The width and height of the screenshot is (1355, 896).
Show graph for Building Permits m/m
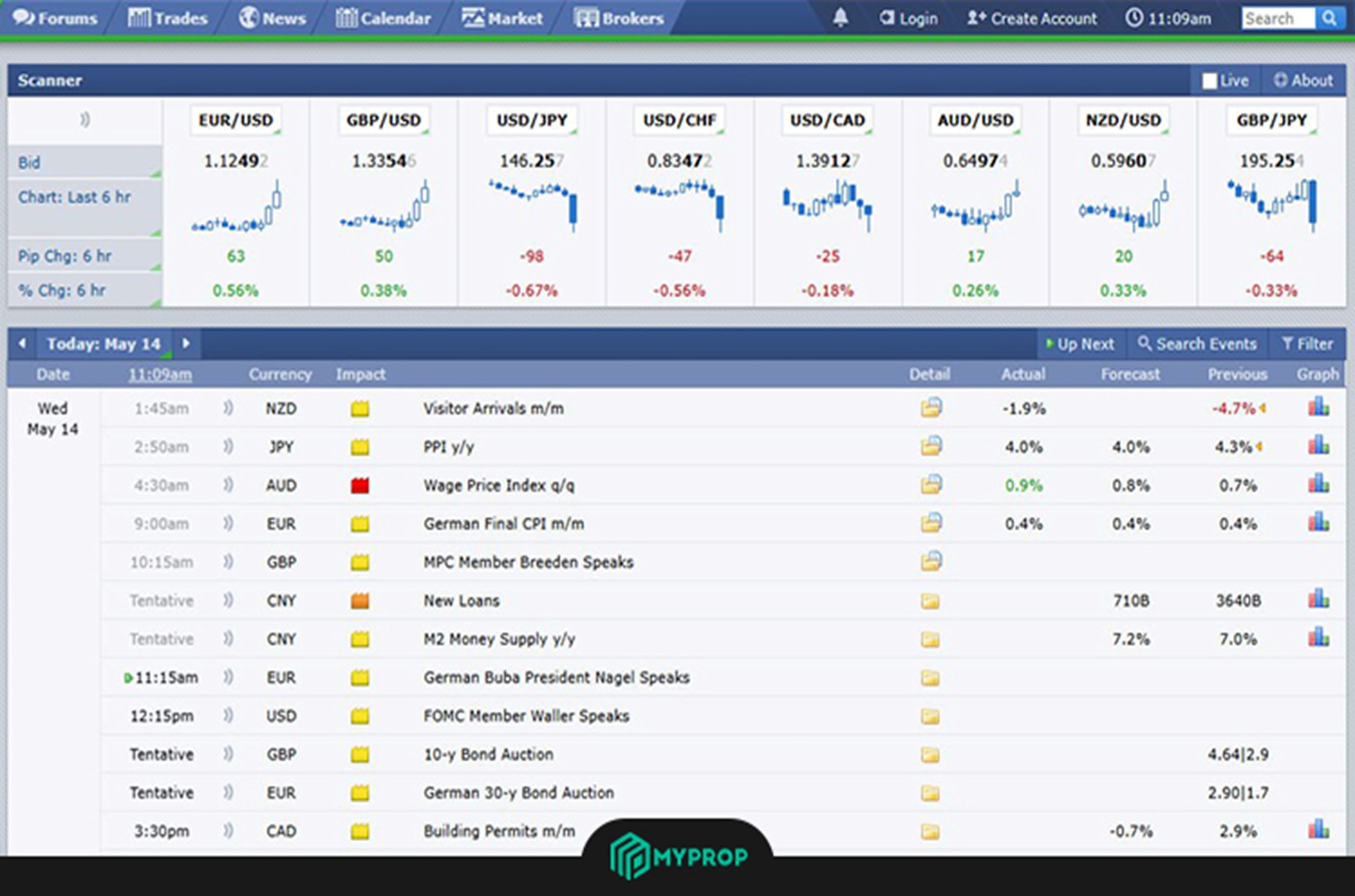click(x=1318, y=829)
